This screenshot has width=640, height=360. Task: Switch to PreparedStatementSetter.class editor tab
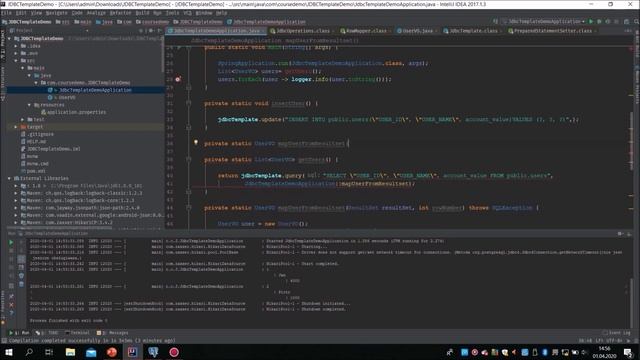(552, 31)
